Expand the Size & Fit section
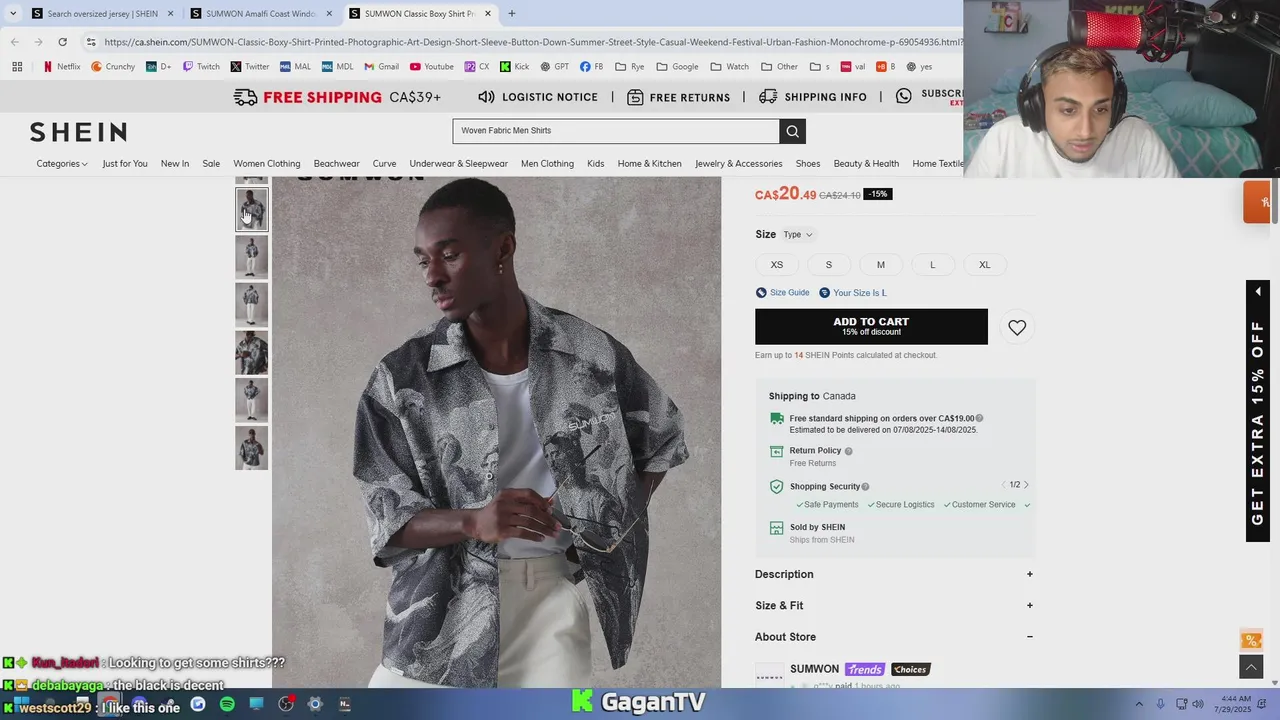 (894, 605)
